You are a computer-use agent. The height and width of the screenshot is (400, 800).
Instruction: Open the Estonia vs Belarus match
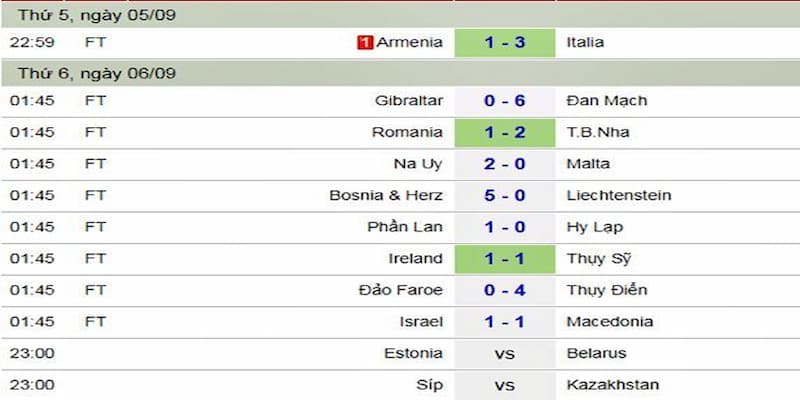tap(504, 353)
